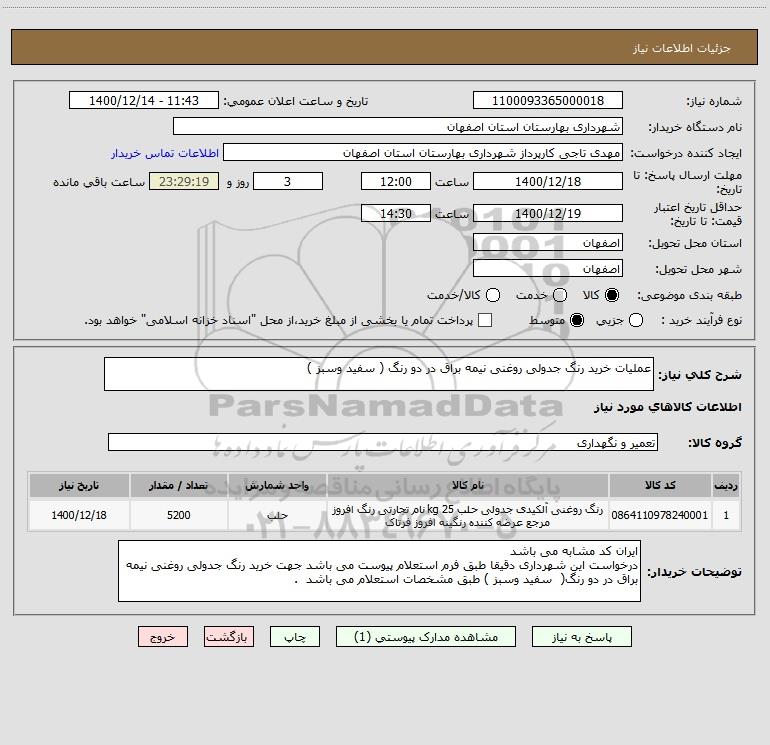Select the متوسط purchase type radio
770x745 pixels.
click(577, 320)
